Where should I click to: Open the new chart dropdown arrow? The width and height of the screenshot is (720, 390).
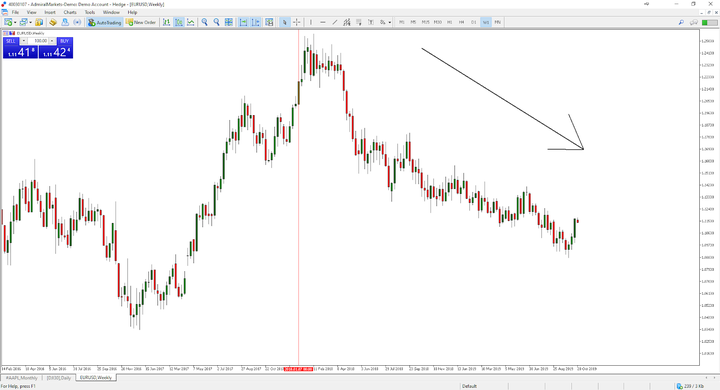(x=15, y=23)
